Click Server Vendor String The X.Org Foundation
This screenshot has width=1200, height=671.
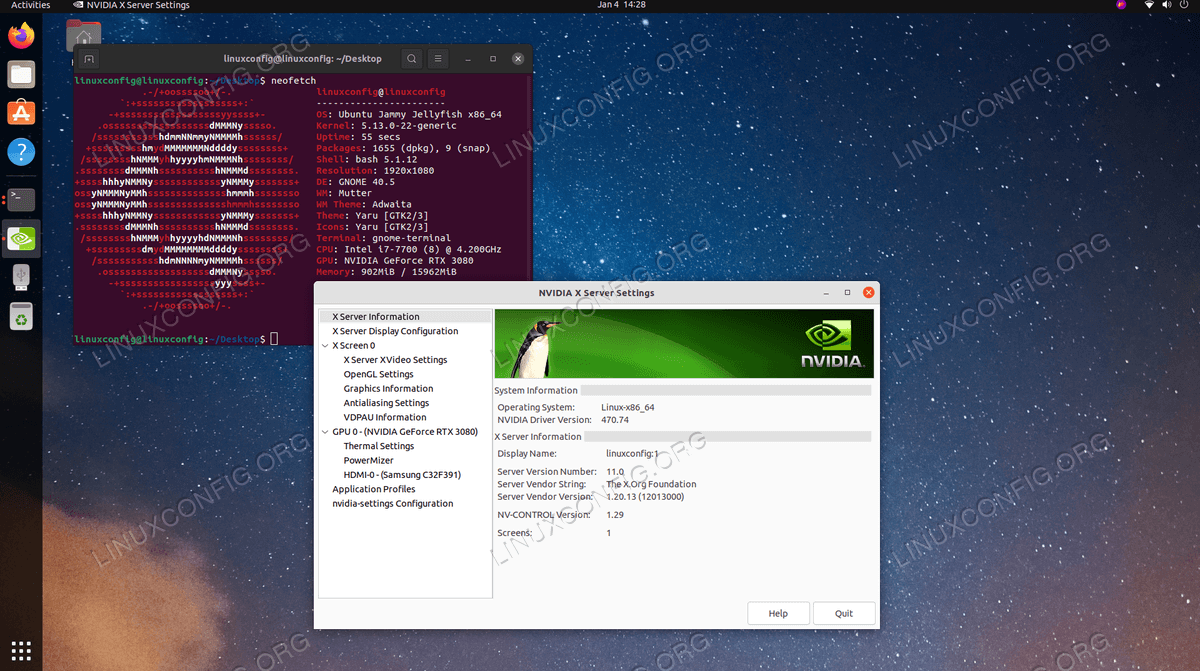tap(651, 484)
